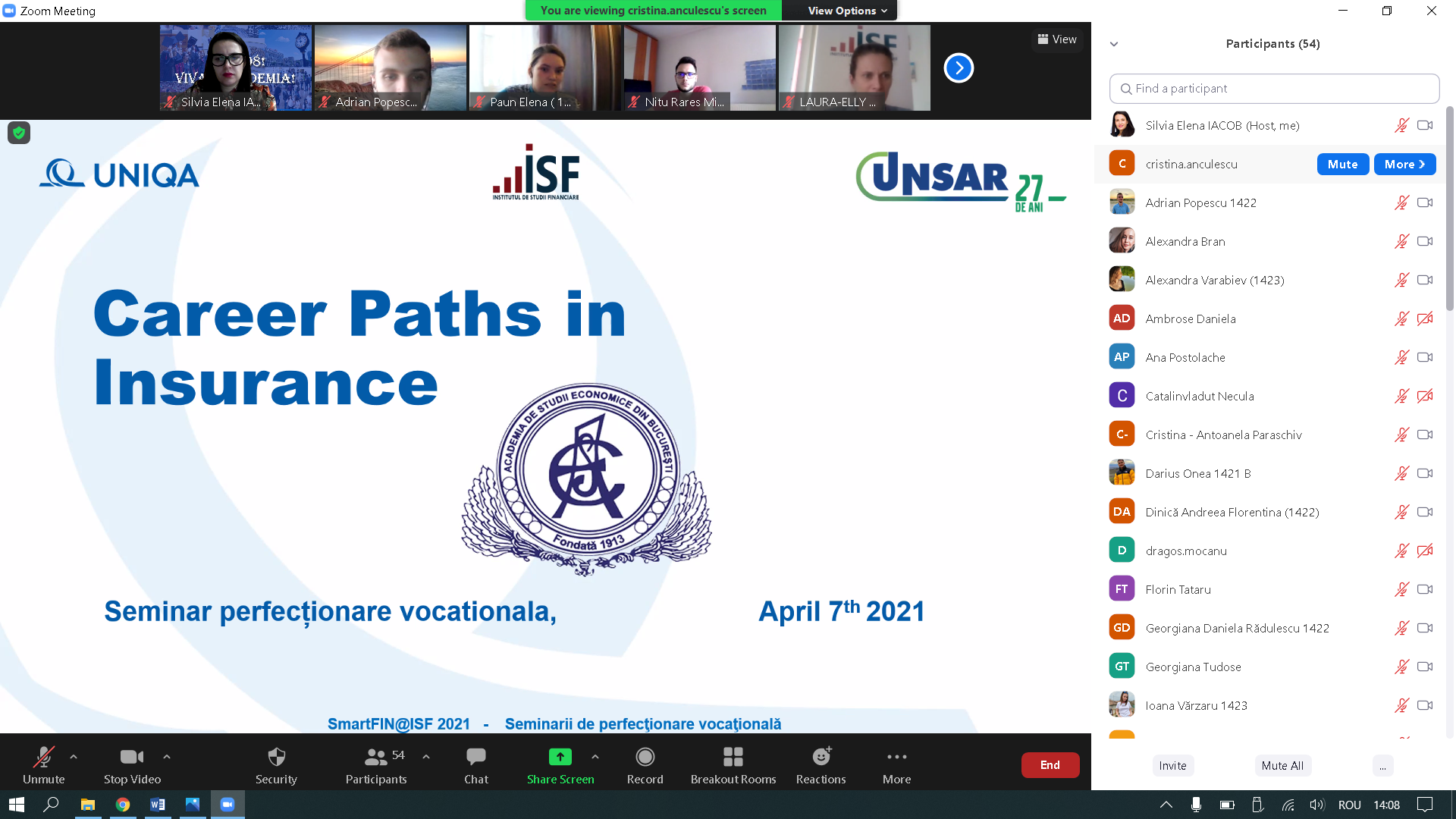Viewport: 1456px width, 819px height.
Task: Click the participants list scrollbar
Action: [1449, 209]
